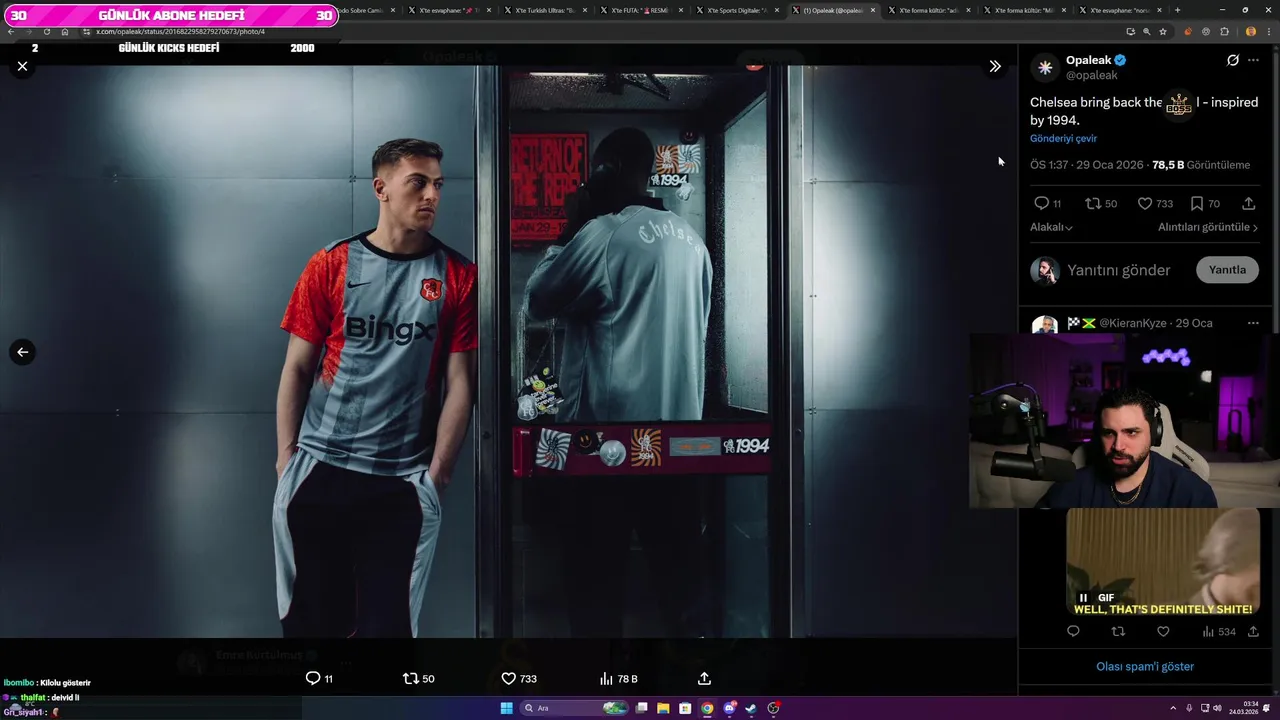Switch to X'te Turkish Ultras tab
This screenshot has height=720, width=1280.
545,10
